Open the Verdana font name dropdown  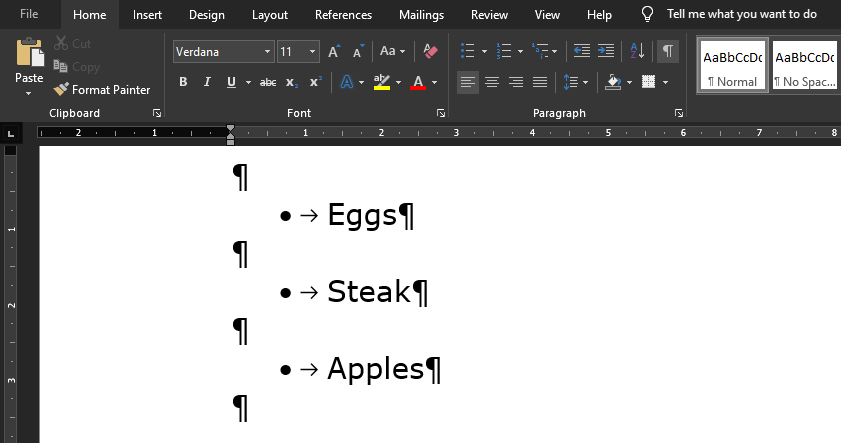coord(267,51)
